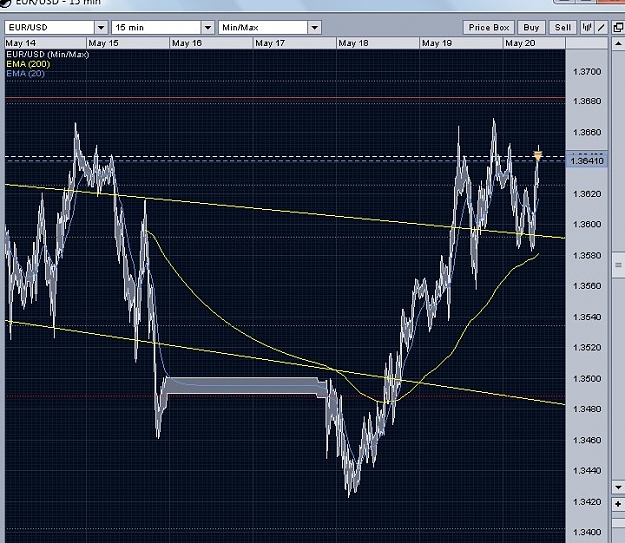The width and height of the screenshot is (625, 543).
Task: Click the EMA (20) legend label
Action: (x=26, y=73)
